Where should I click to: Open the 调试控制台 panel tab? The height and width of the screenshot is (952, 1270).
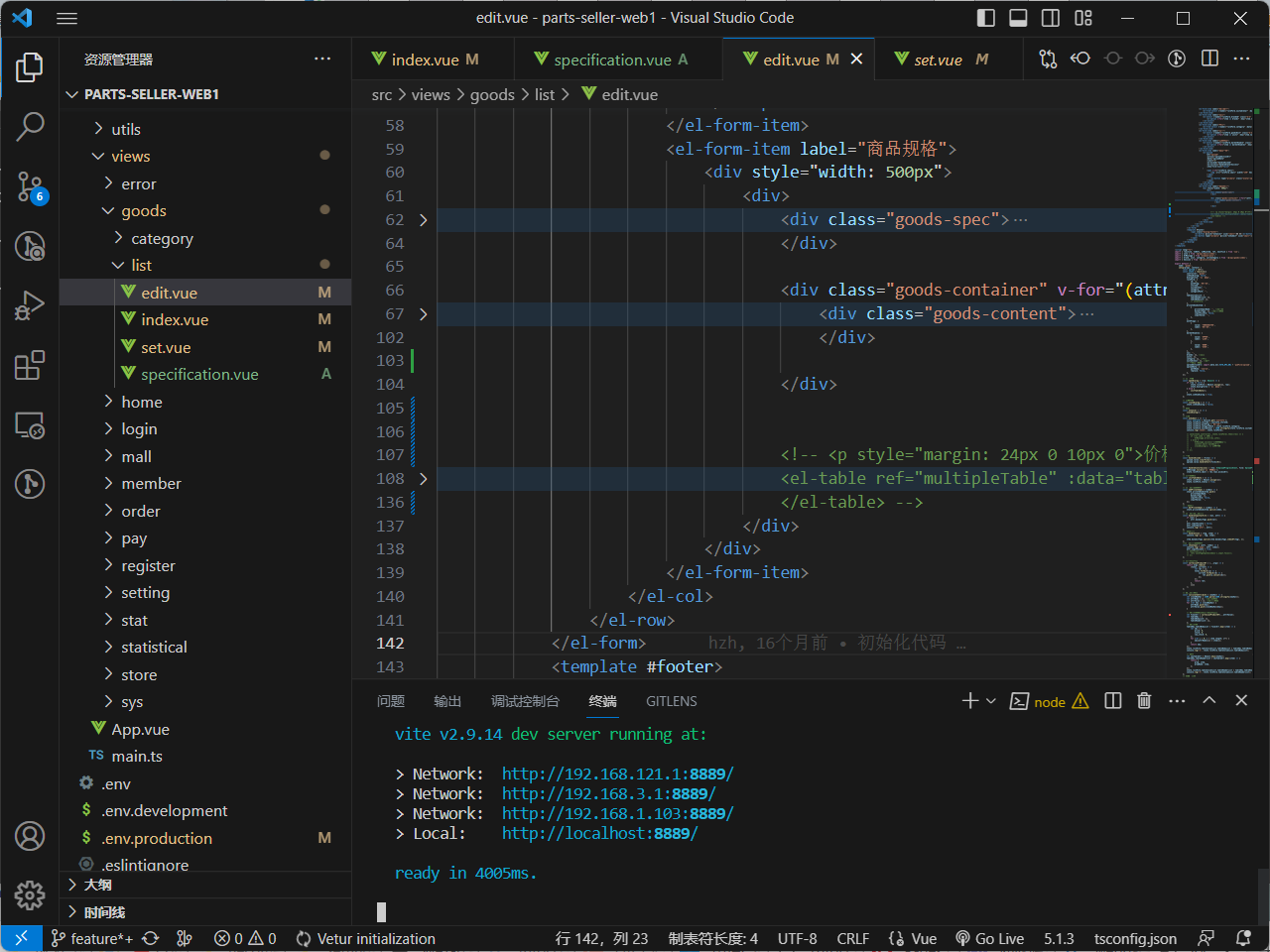525,701
